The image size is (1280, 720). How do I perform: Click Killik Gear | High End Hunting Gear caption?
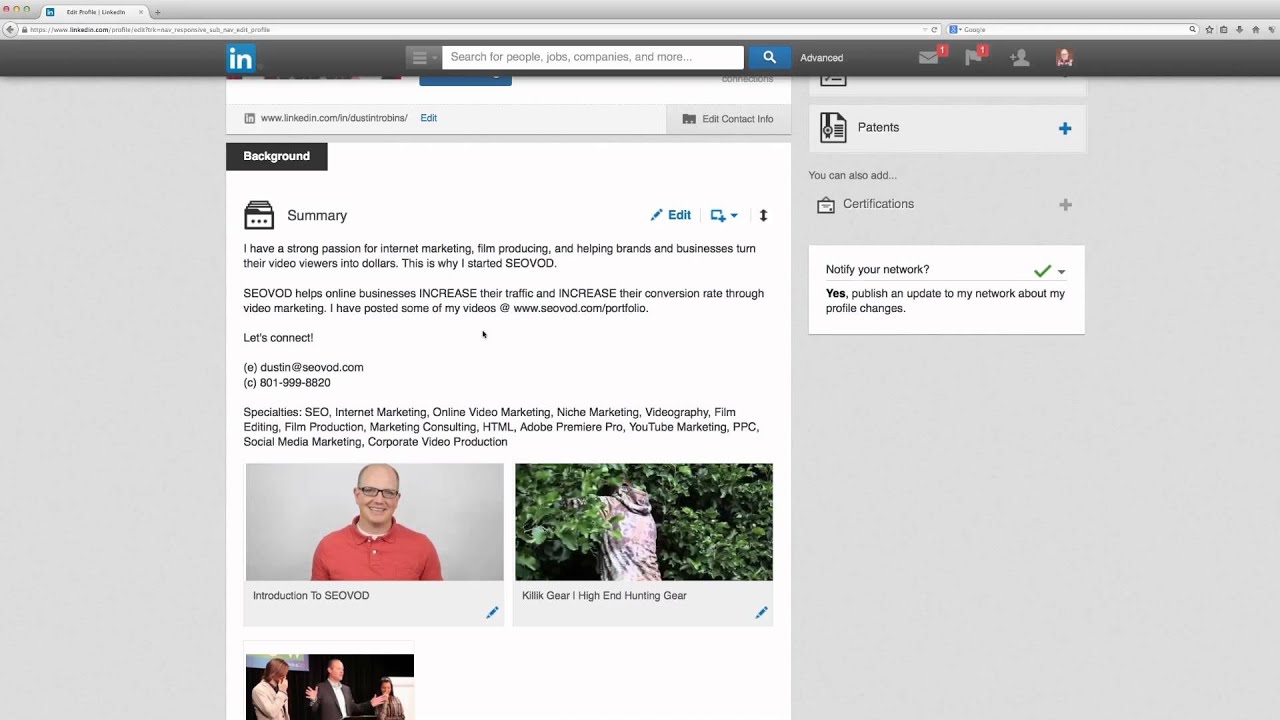pyautogui.click(x=604, y=596)
